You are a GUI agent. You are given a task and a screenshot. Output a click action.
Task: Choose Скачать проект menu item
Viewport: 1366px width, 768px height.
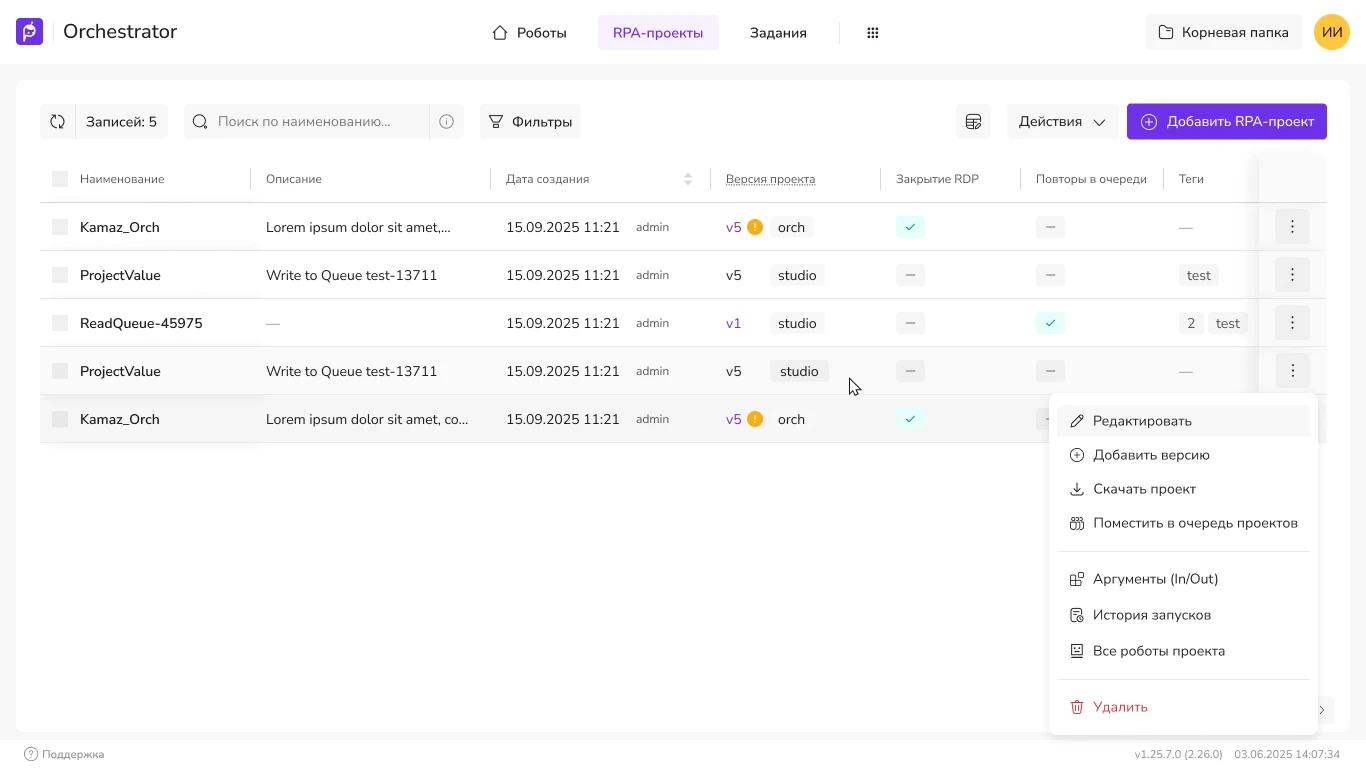(1183, 489)
